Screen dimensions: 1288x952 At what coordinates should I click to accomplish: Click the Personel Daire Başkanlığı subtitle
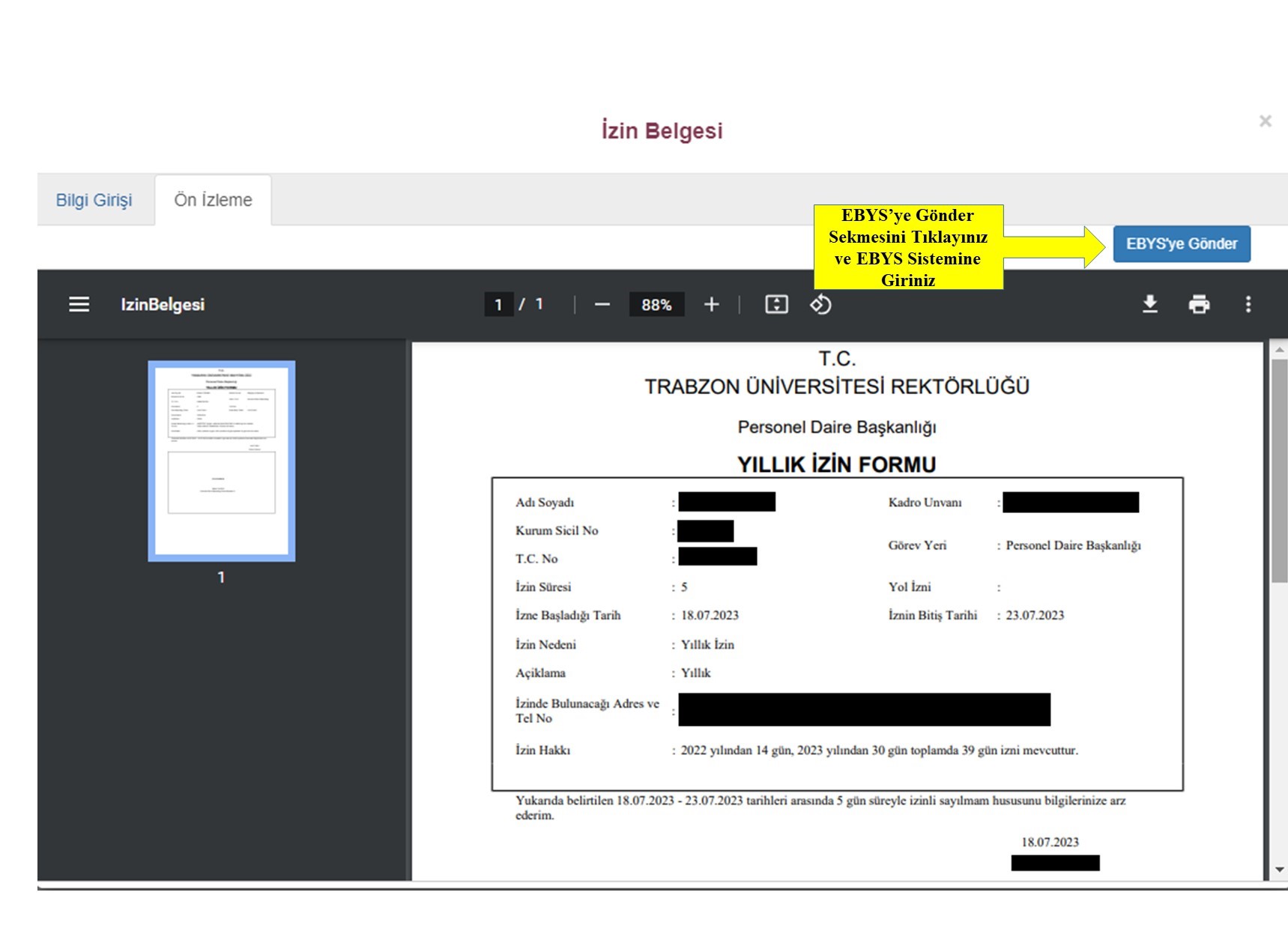pos(837,427)
